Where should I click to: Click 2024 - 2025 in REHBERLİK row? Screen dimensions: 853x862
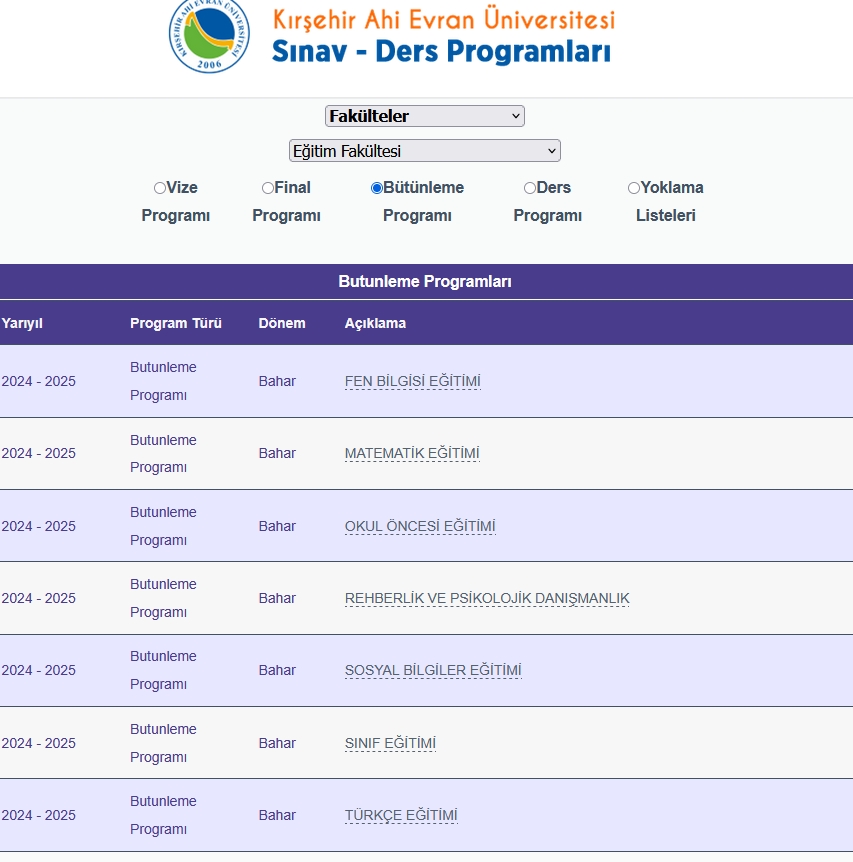(38, 598)
